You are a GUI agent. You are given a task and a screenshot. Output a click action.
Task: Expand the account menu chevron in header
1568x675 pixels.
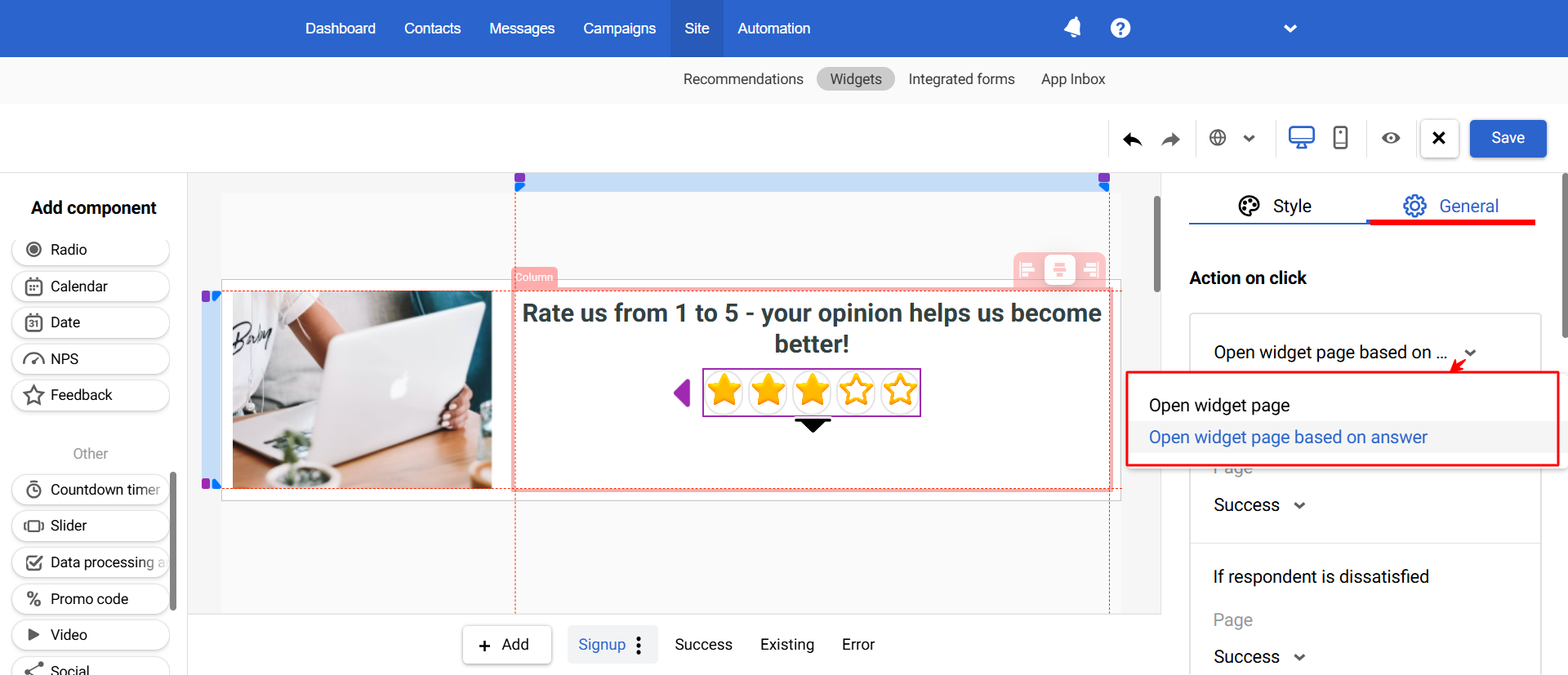tap(1290, 29)
